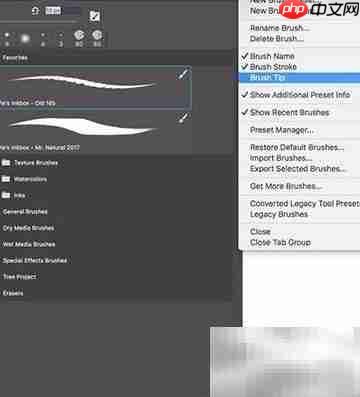Select the large soft round recent brush

point(25,39)
